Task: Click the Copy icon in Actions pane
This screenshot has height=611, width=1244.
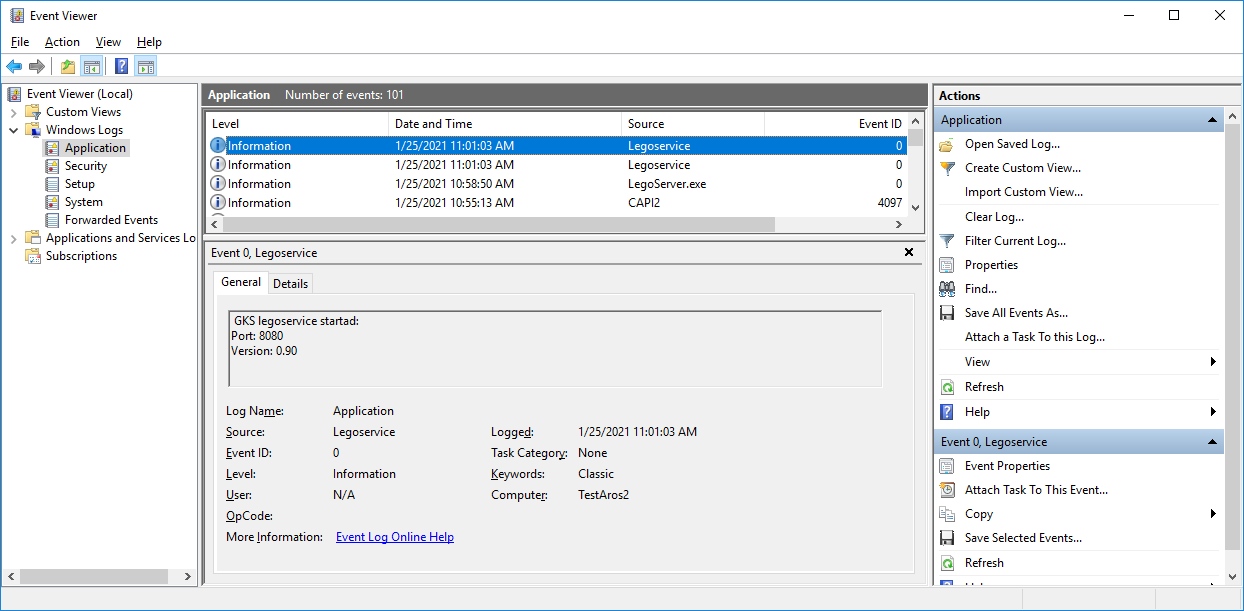Action: tap(947, 514)
